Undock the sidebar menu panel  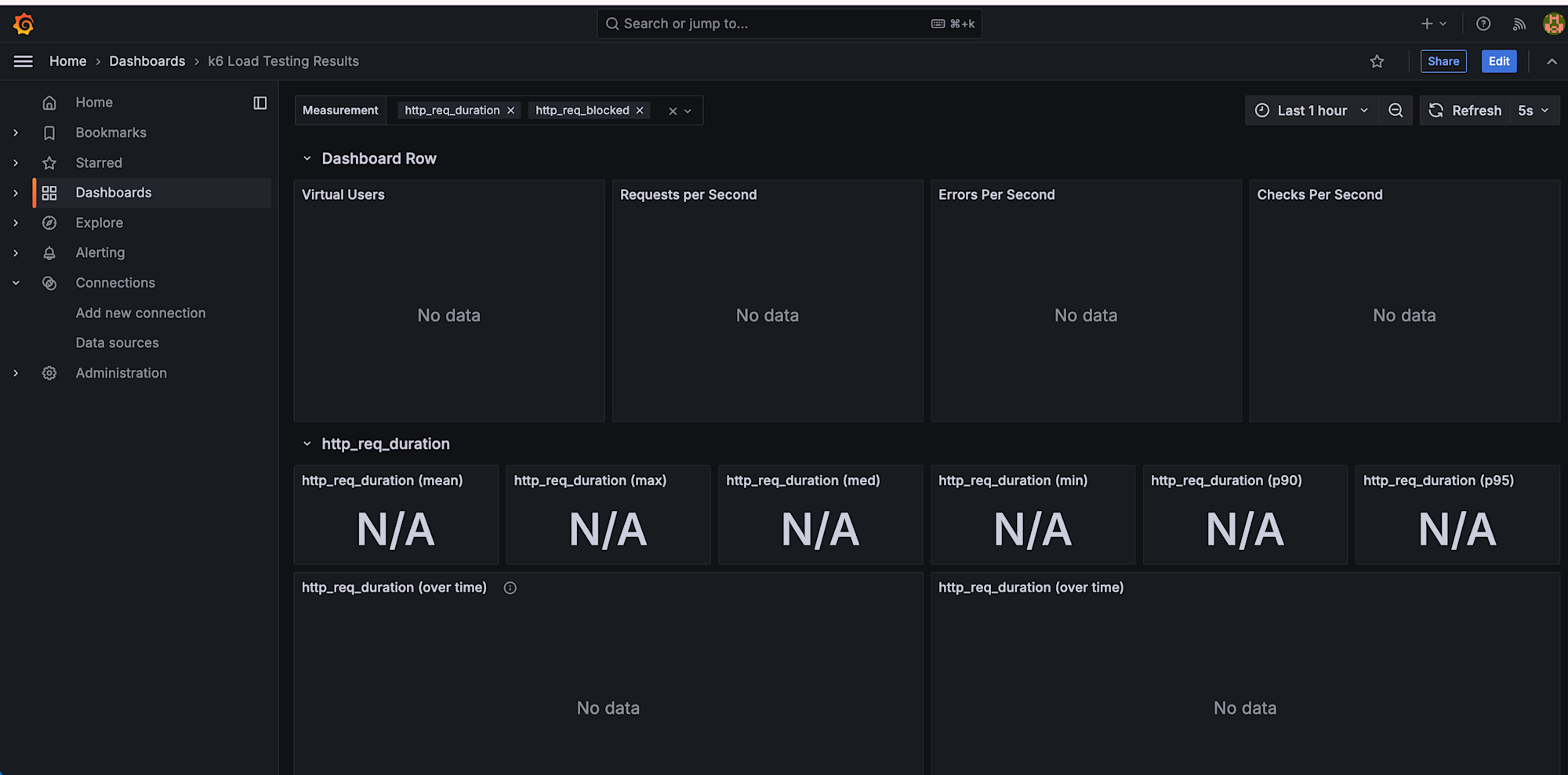click(260, 103)
